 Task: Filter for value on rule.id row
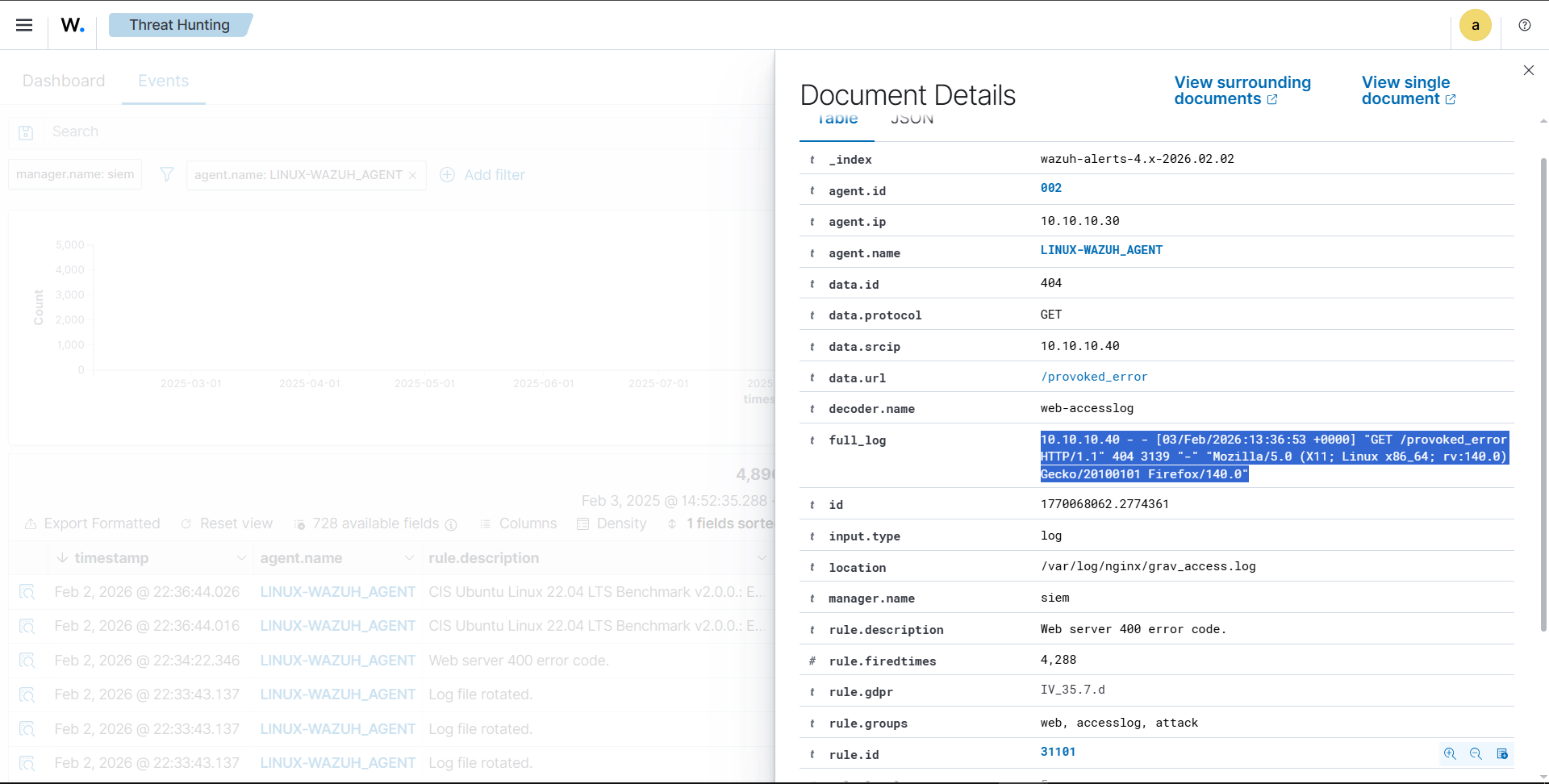pyautogui.click(x=1450, y=753)
